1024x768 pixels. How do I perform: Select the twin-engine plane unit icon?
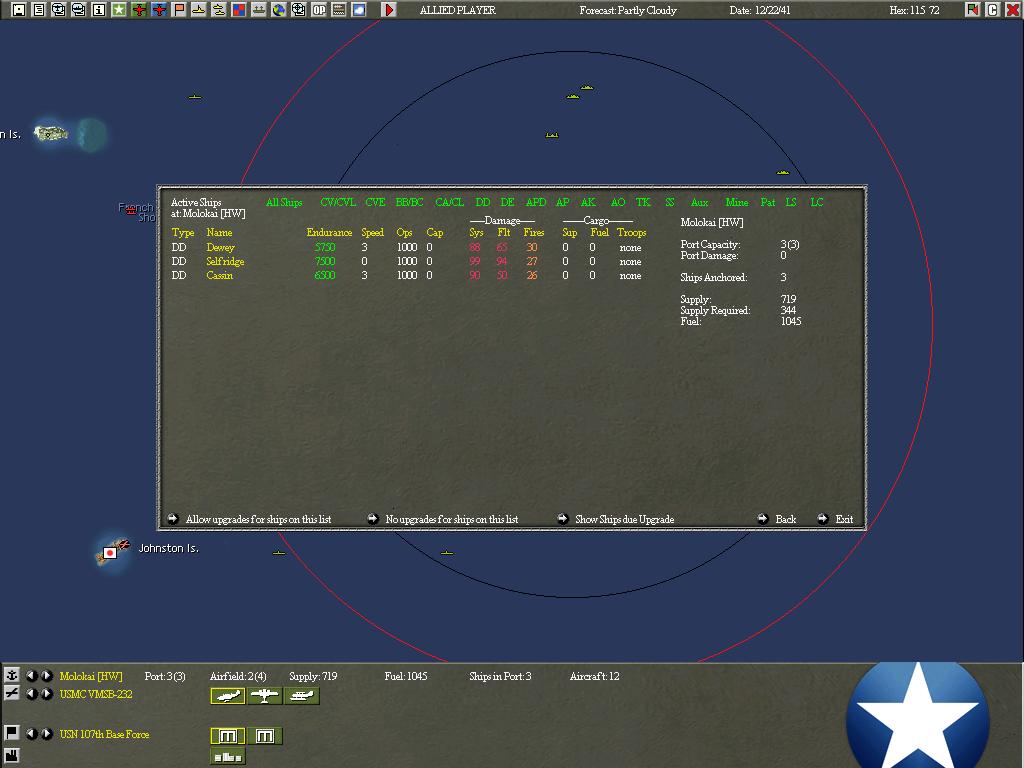264,696
